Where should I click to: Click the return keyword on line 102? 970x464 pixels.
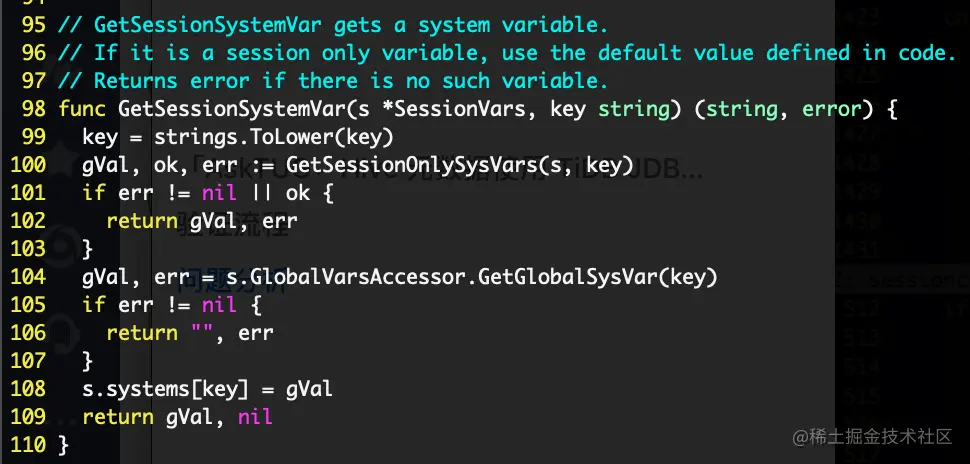[142, 221]
